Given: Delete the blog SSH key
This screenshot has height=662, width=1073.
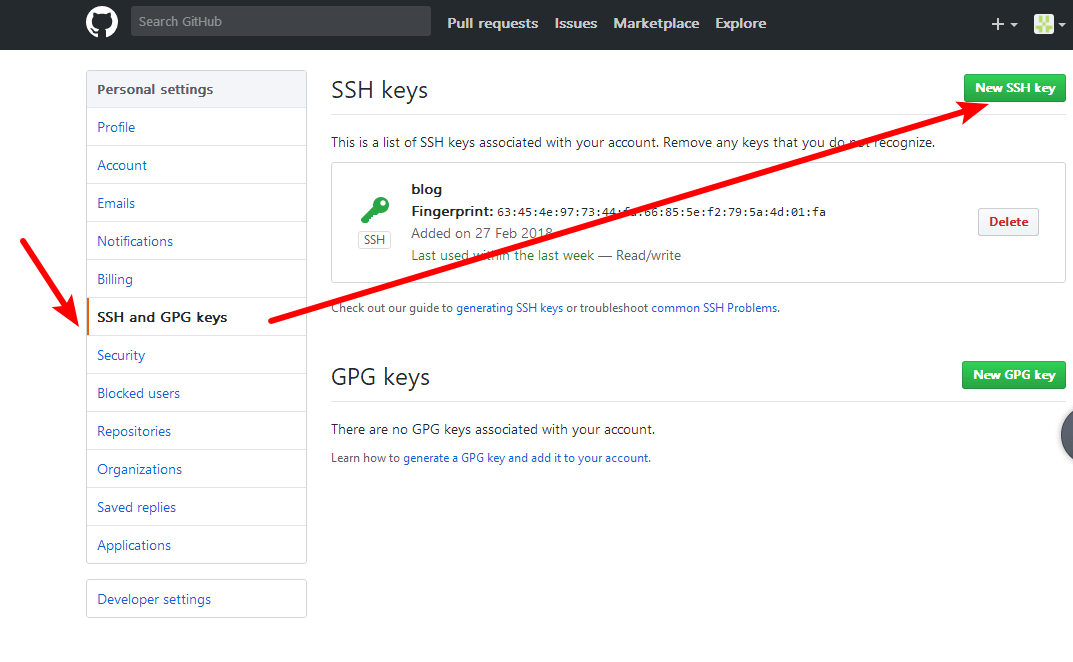Looking at the screenshot, I should (1008, 222).
